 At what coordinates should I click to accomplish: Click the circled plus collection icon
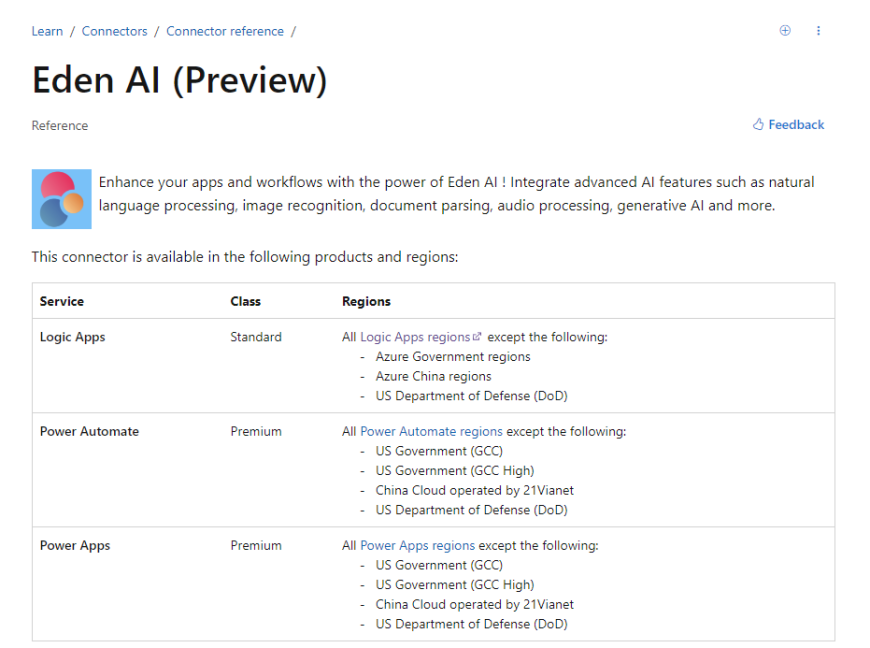click(x=785, y=31)
